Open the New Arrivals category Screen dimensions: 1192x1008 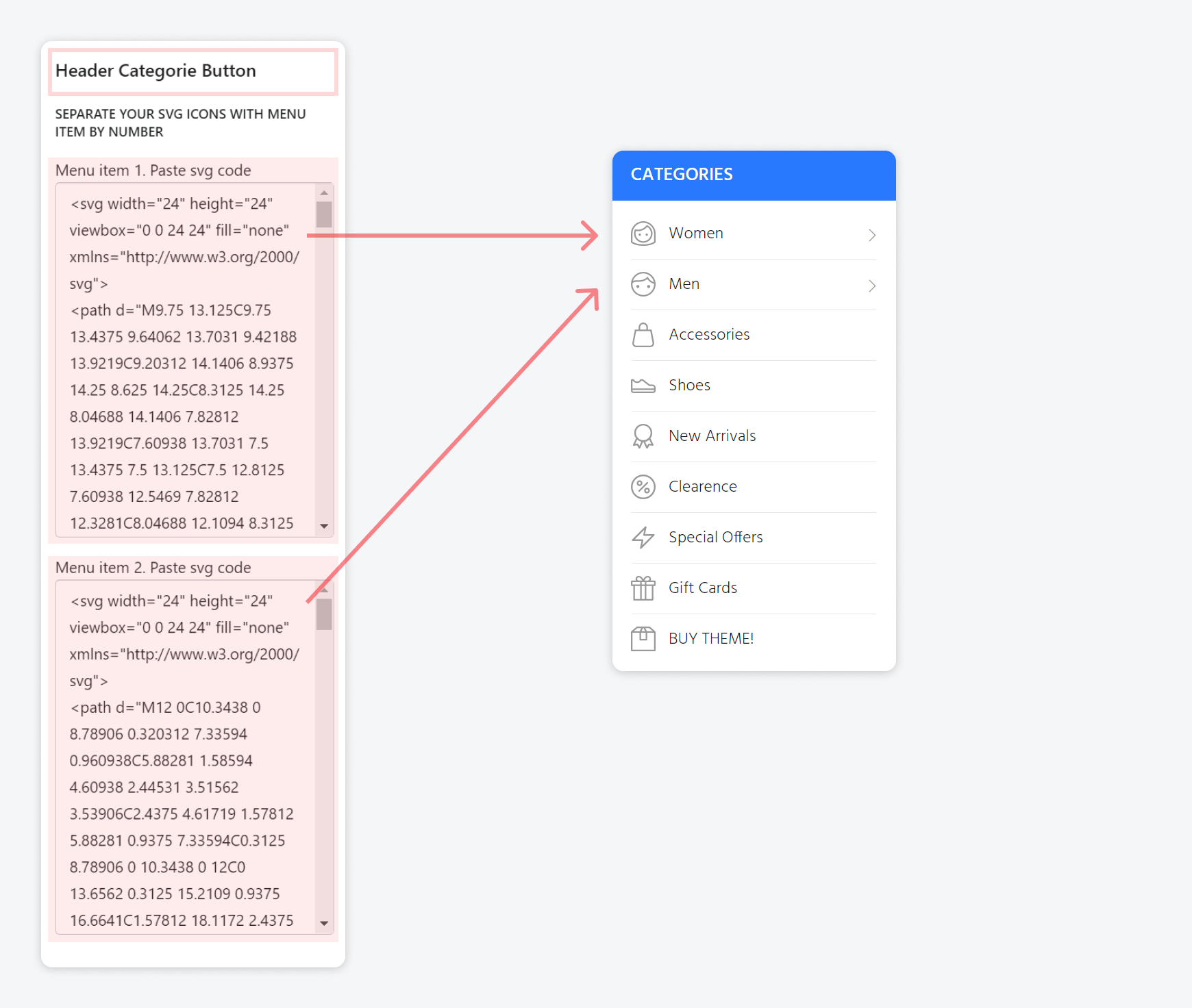712,436
